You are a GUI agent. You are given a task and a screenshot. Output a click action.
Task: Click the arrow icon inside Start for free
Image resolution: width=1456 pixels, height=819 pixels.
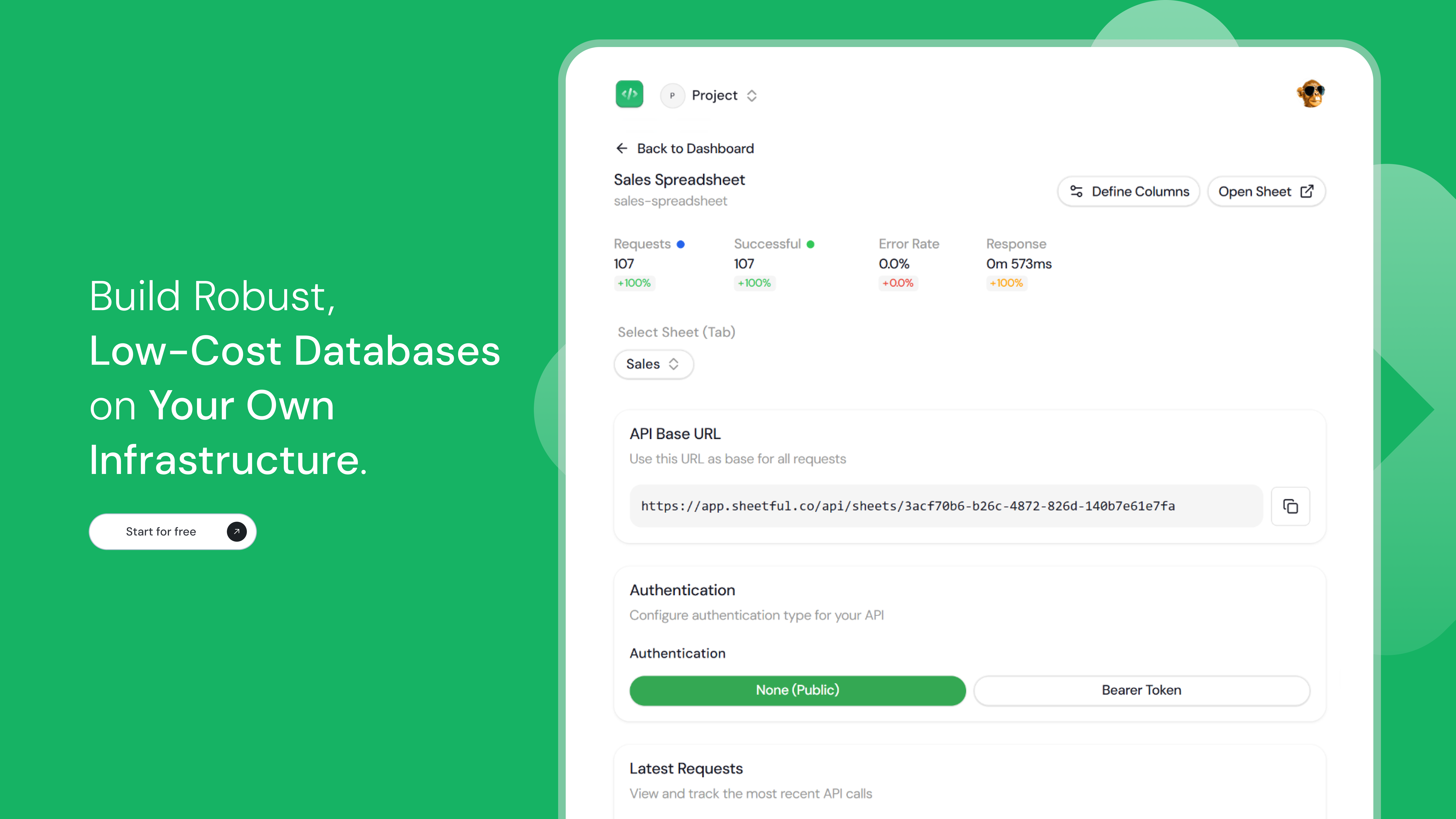coord(236,531)
